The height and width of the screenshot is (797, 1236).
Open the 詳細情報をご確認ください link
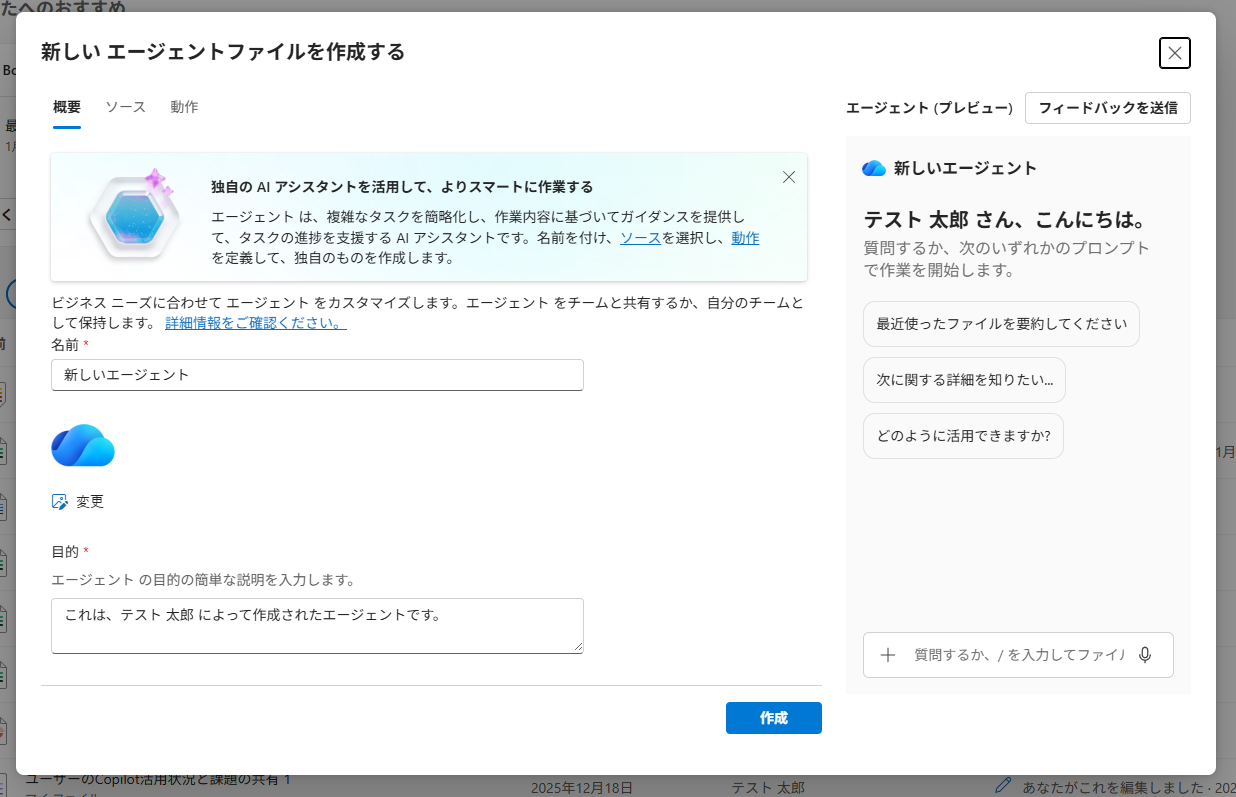[256, 323]
